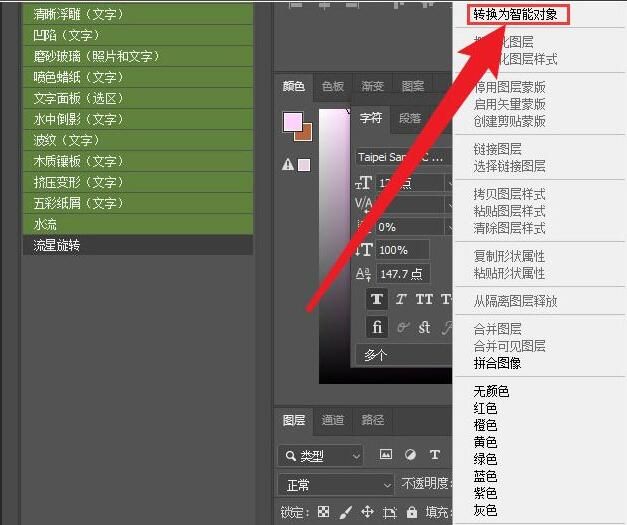Click type layer filter T icon
Image resolution: width=627 pixels, height=525 pixels.
point(435,455)
